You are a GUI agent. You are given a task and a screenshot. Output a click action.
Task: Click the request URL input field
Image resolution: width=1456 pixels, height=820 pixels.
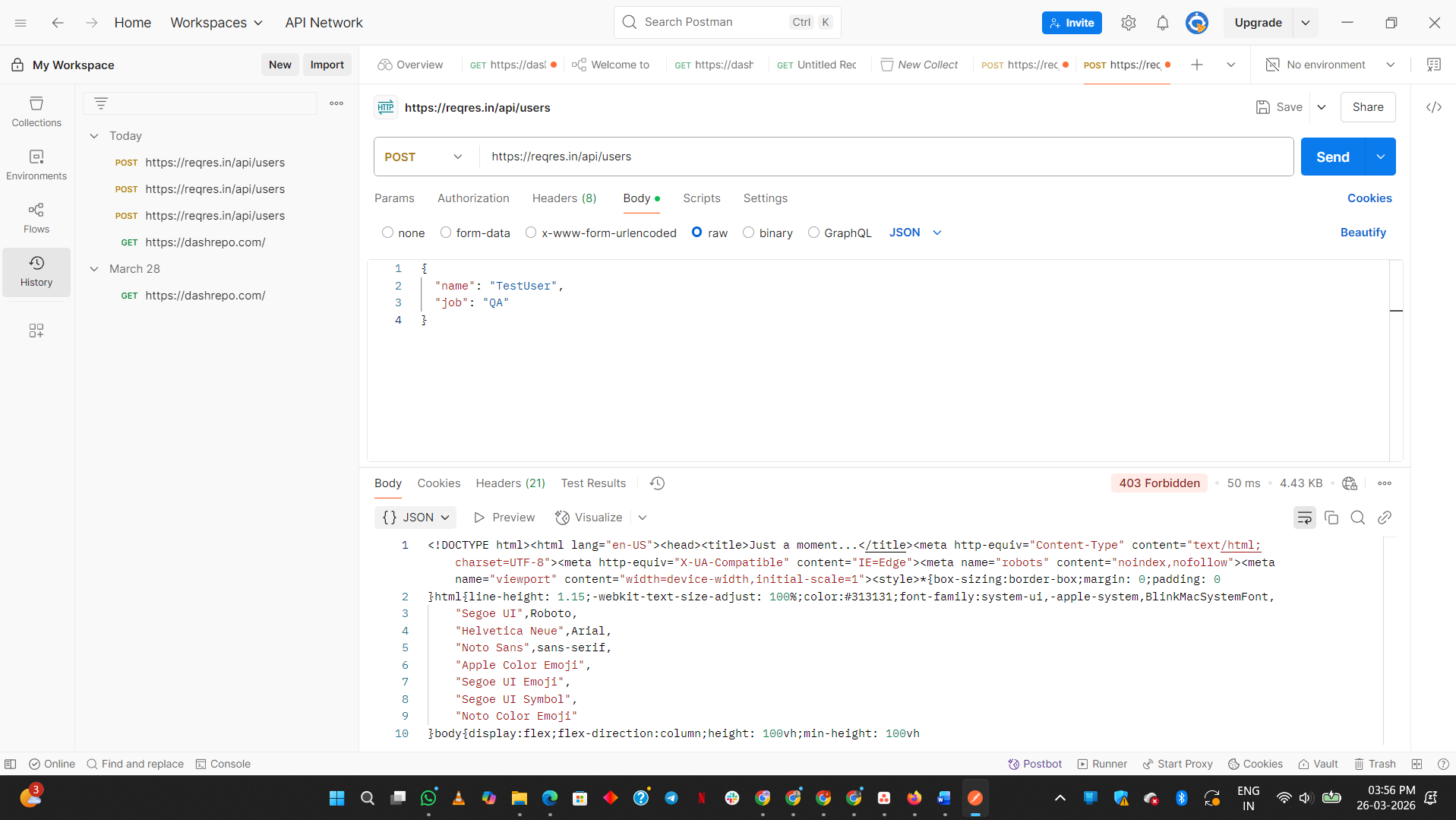[886, 157]
